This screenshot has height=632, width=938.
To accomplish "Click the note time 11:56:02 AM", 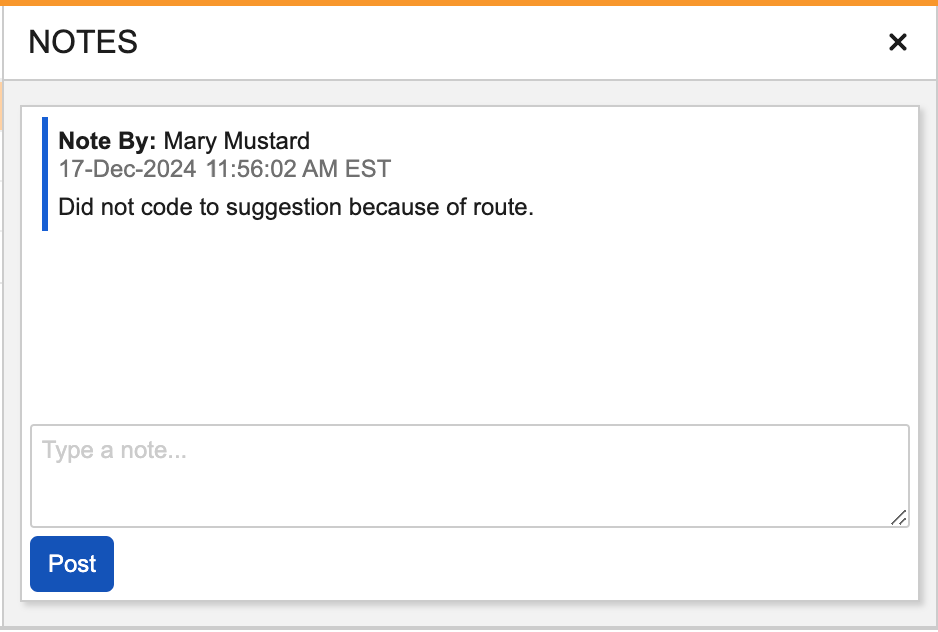I will click(x=272, y=169).
